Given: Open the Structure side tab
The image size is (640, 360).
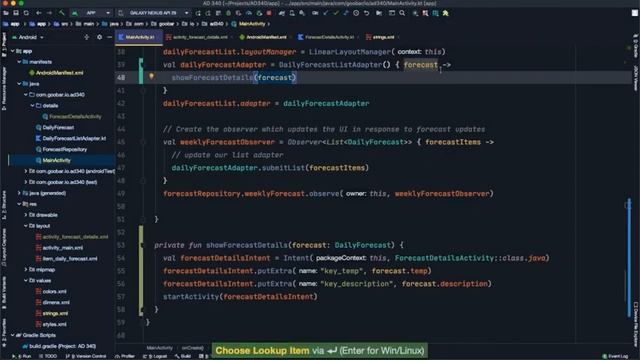Looking at the screenshot, I should (x=4, y=205).
